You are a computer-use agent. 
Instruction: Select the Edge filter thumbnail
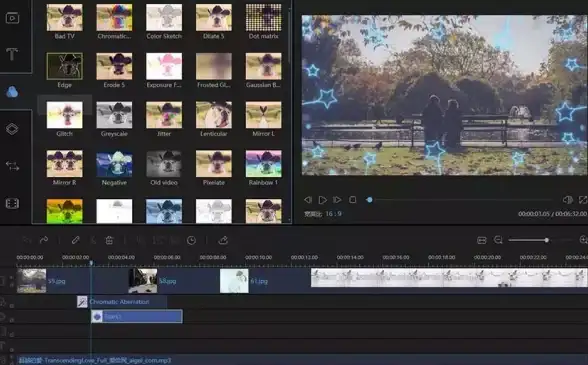pos(64,66)
